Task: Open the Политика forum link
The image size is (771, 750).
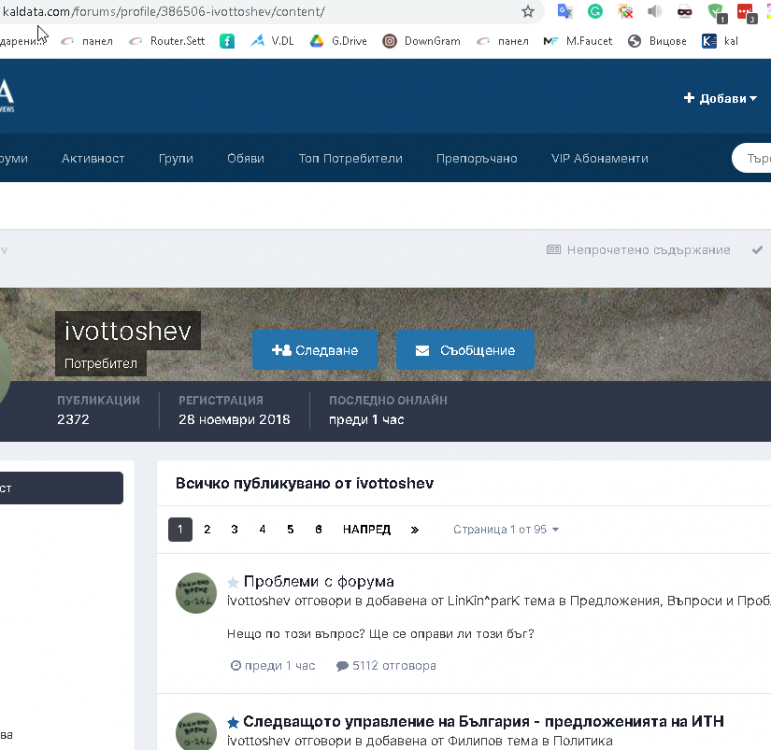Action: point(583,741)
